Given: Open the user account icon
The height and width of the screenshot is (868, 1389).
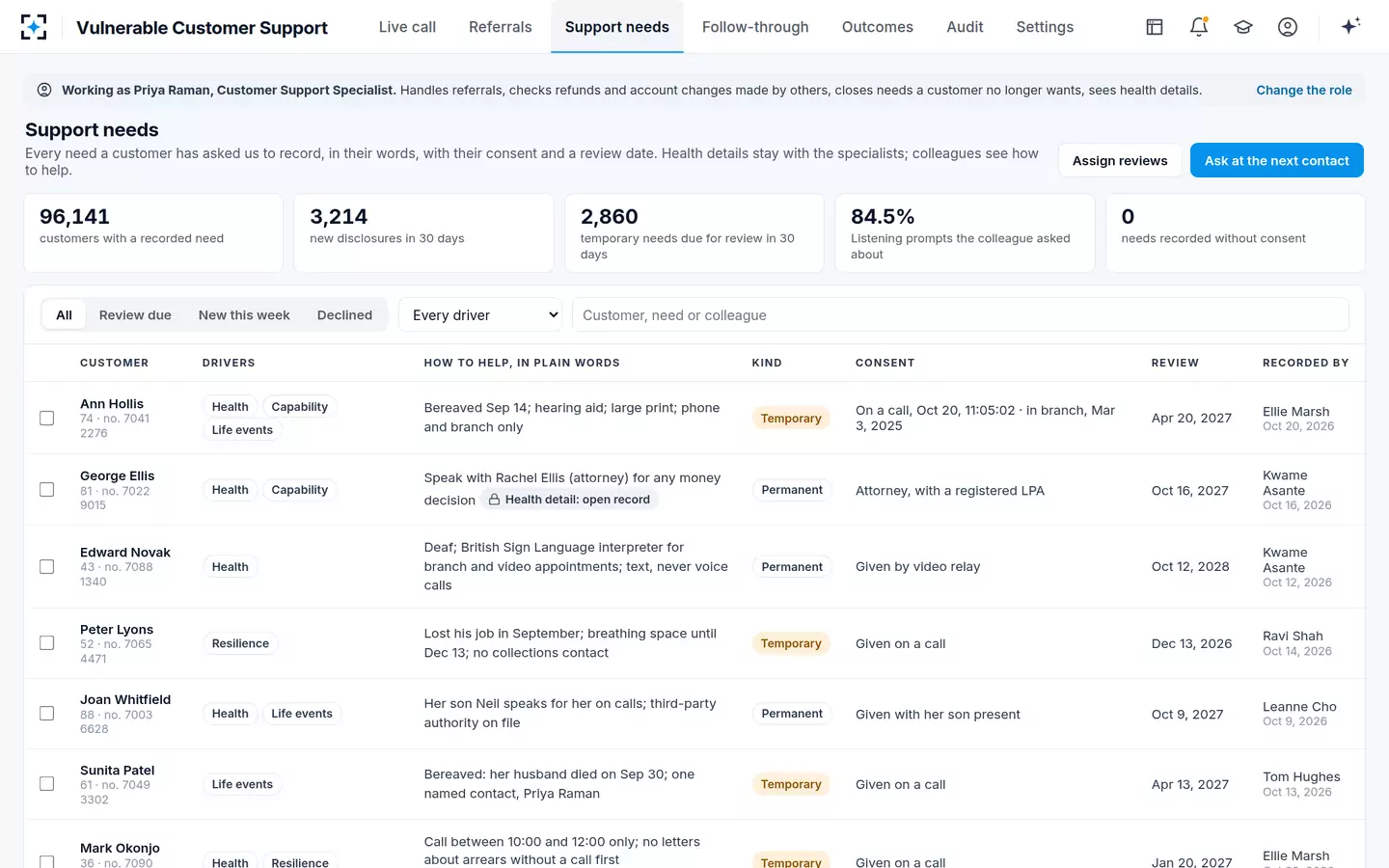Looking at the screenshot, I should (x=1288, y=27).
